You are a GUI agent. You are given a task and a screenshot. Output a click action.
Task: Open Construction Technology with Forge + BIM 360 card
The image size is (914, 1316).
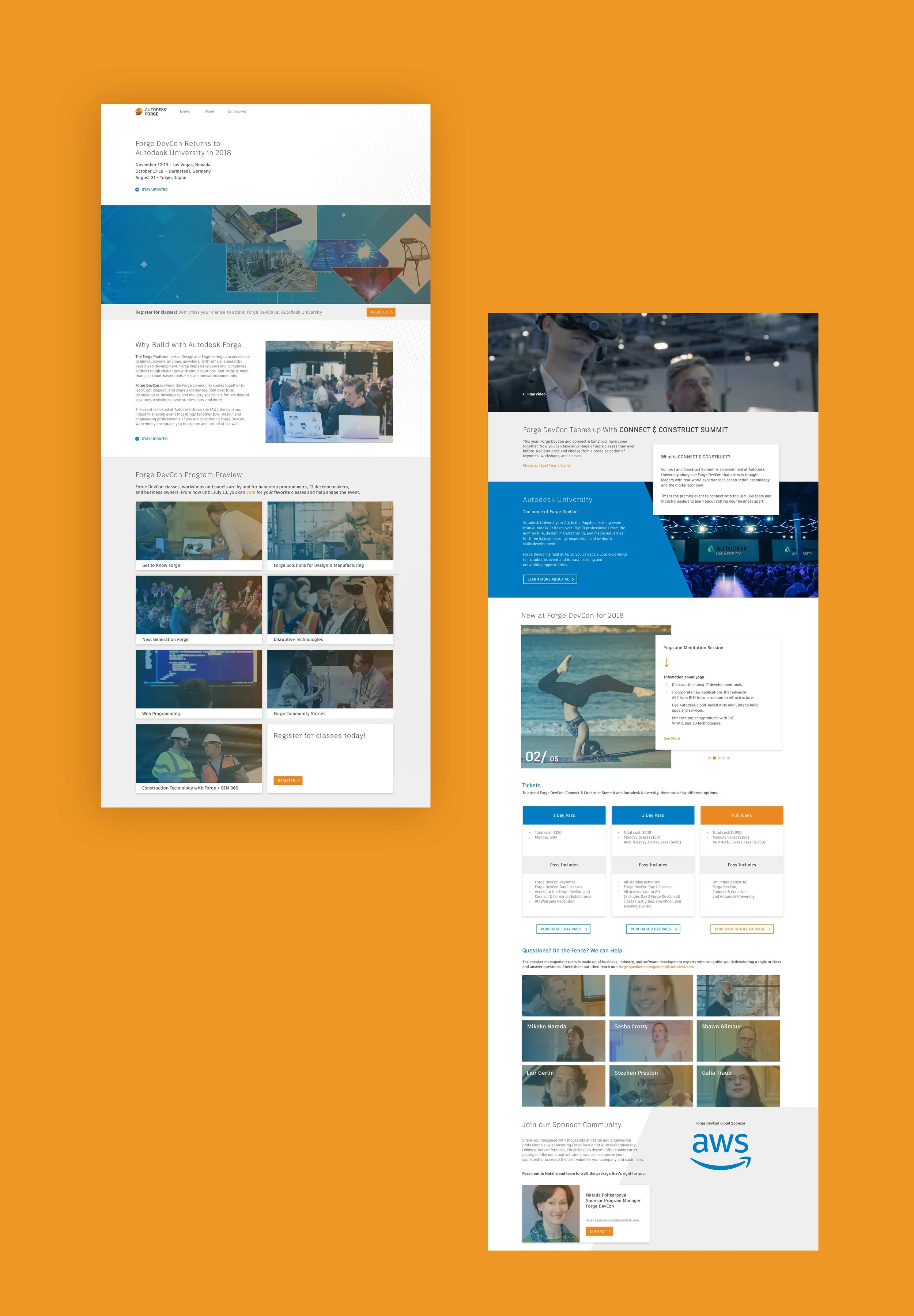pos(199,758)
